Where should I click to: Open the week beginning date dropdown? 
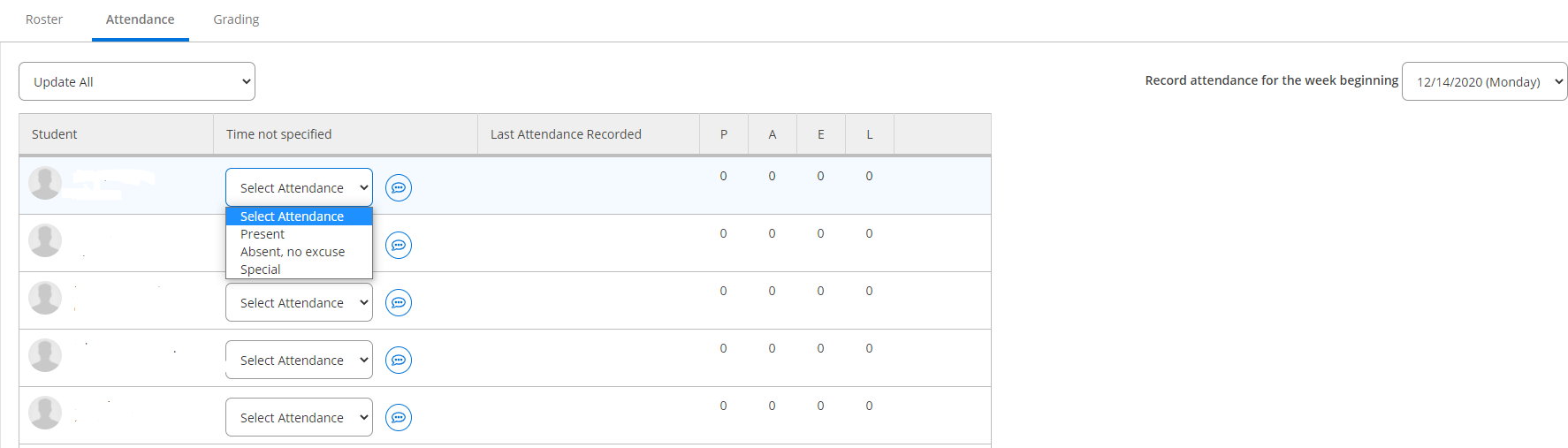(1484, 81)
